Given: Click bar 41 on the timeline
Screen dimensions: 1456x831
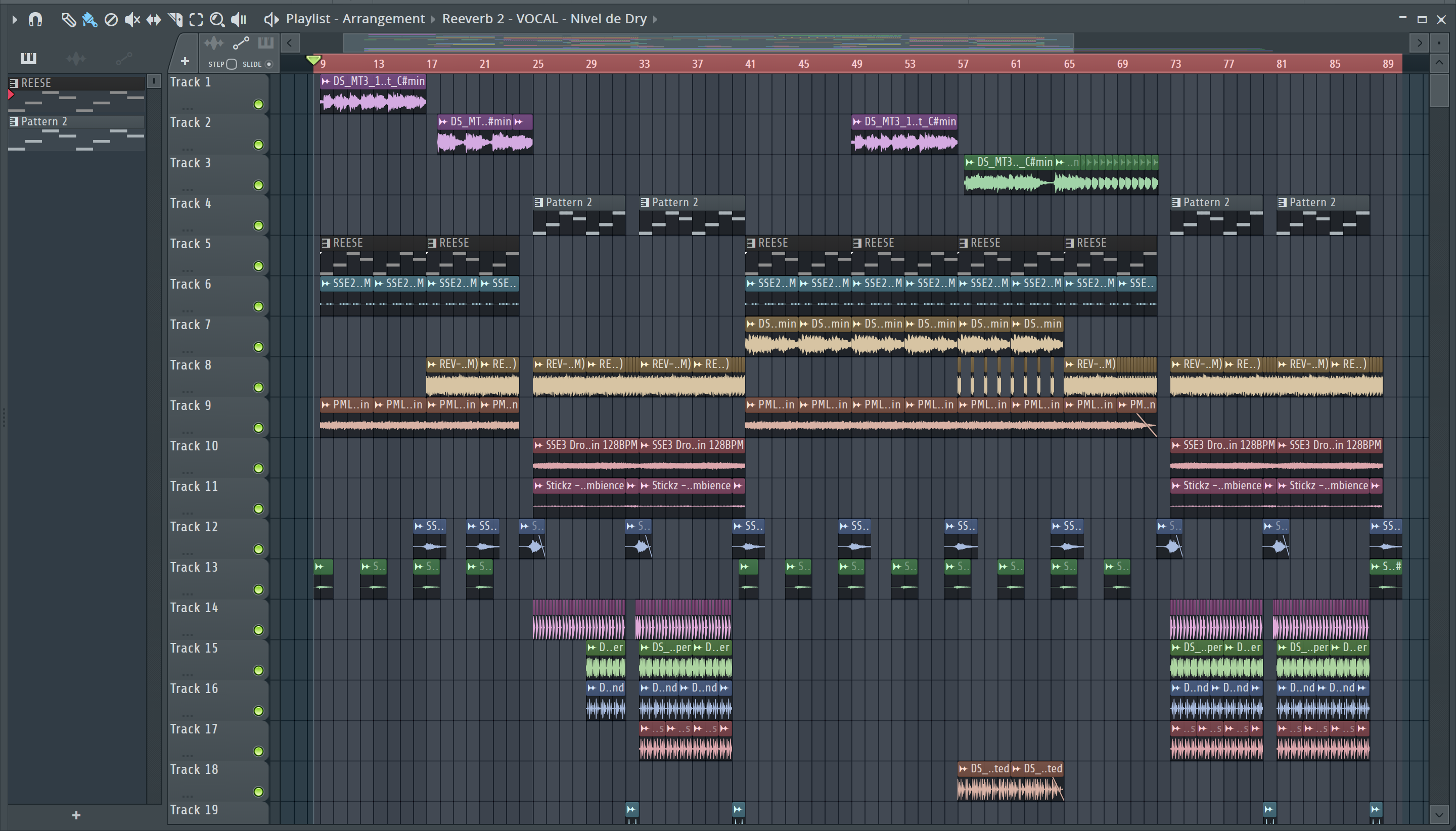Looking at the screenshot, I should (750, 64).
